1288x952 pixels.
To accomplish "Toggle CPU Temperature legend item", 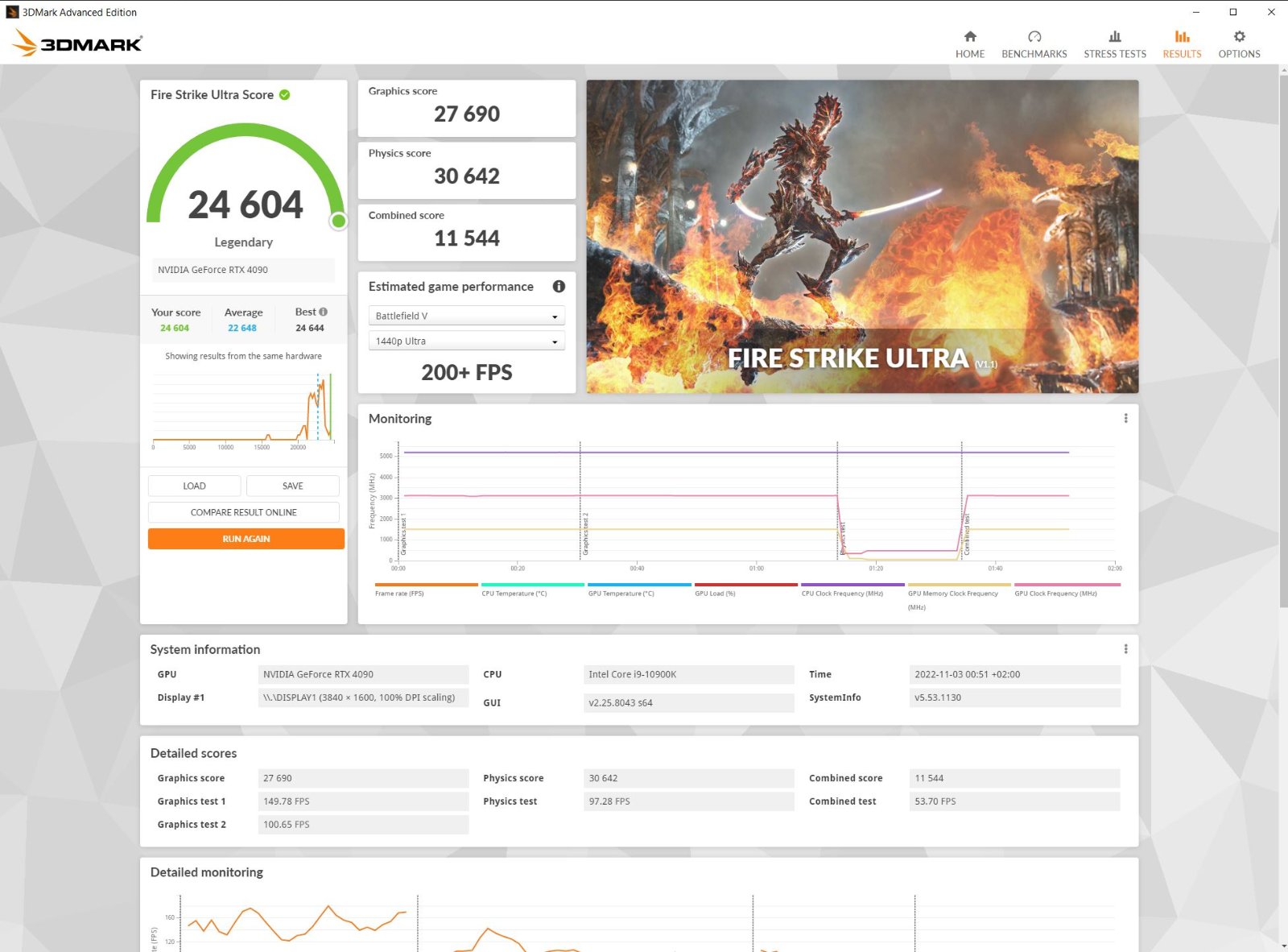I will pos(532,590).
